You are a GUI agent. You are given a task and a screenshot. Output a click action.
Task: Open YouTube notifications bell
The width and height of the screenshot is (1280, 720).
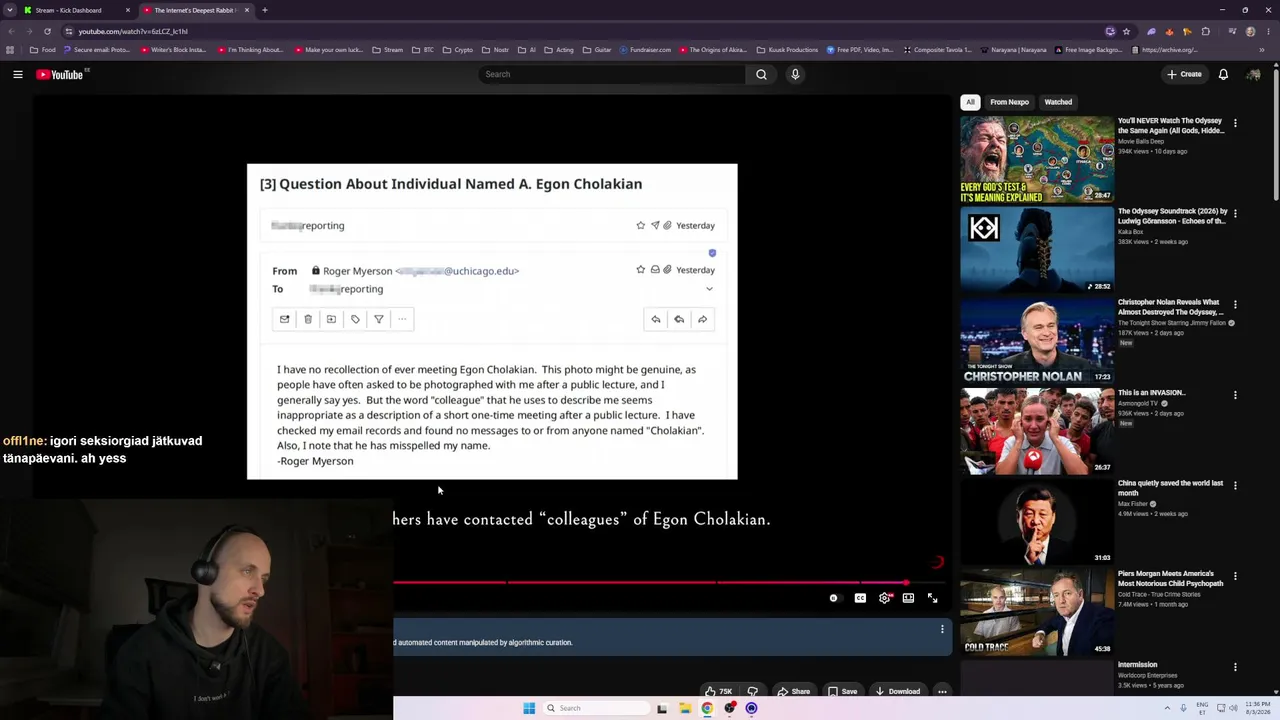pos(1223,74)
